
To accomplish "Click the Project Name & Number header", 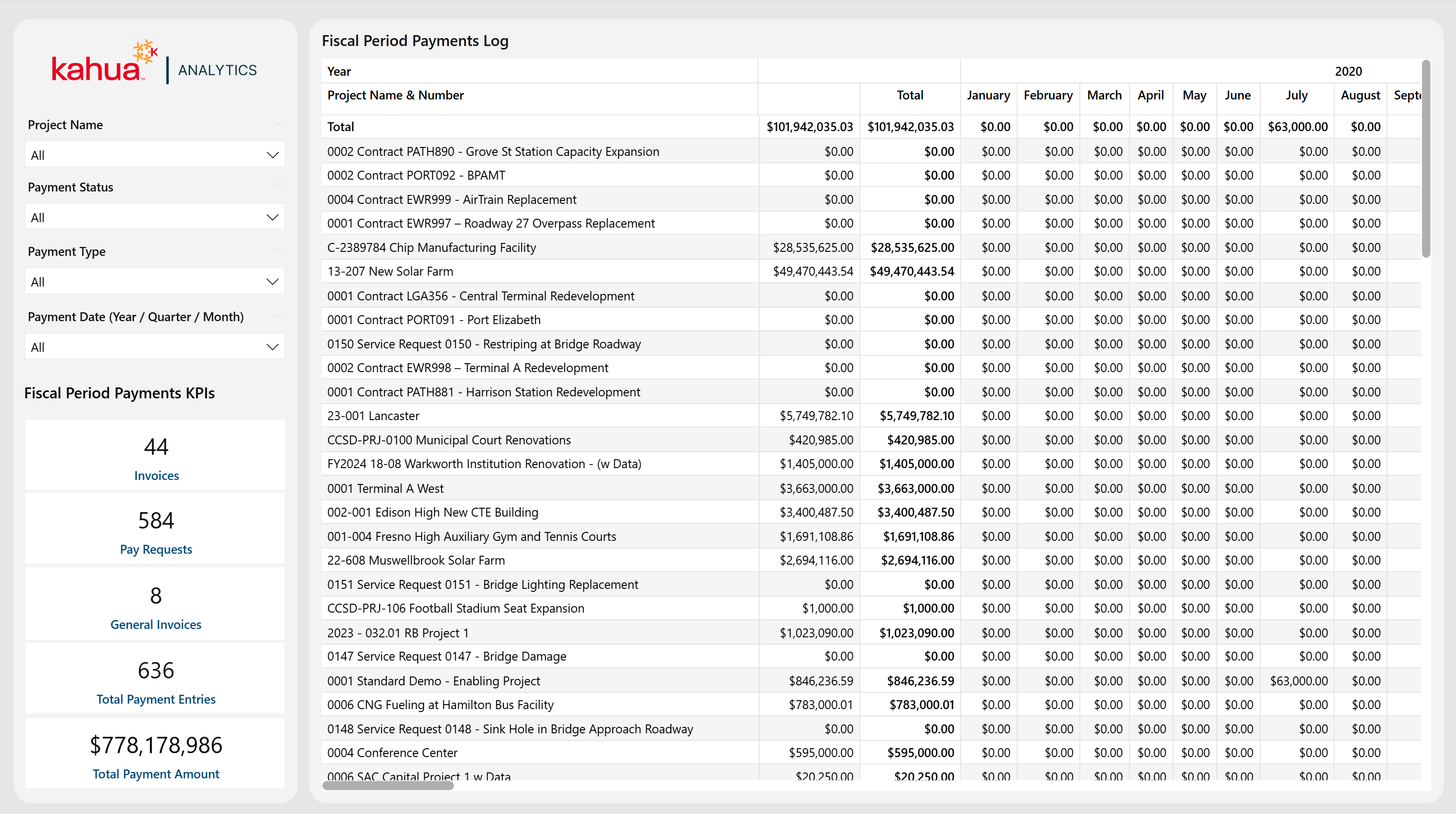I will (395, 96).
